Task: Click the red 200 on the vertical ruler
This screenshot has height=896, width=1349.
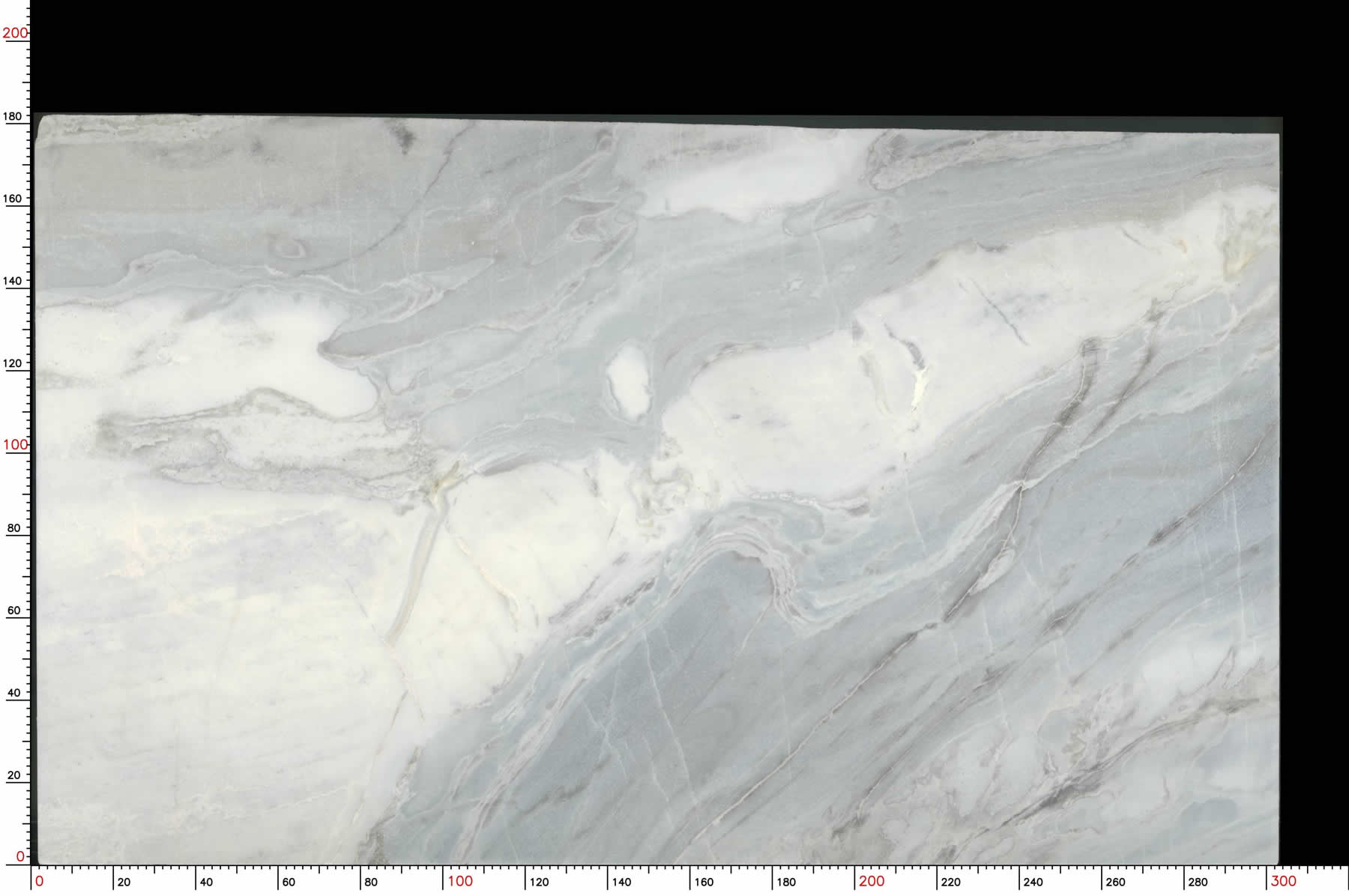Action: tap(15, 33)
